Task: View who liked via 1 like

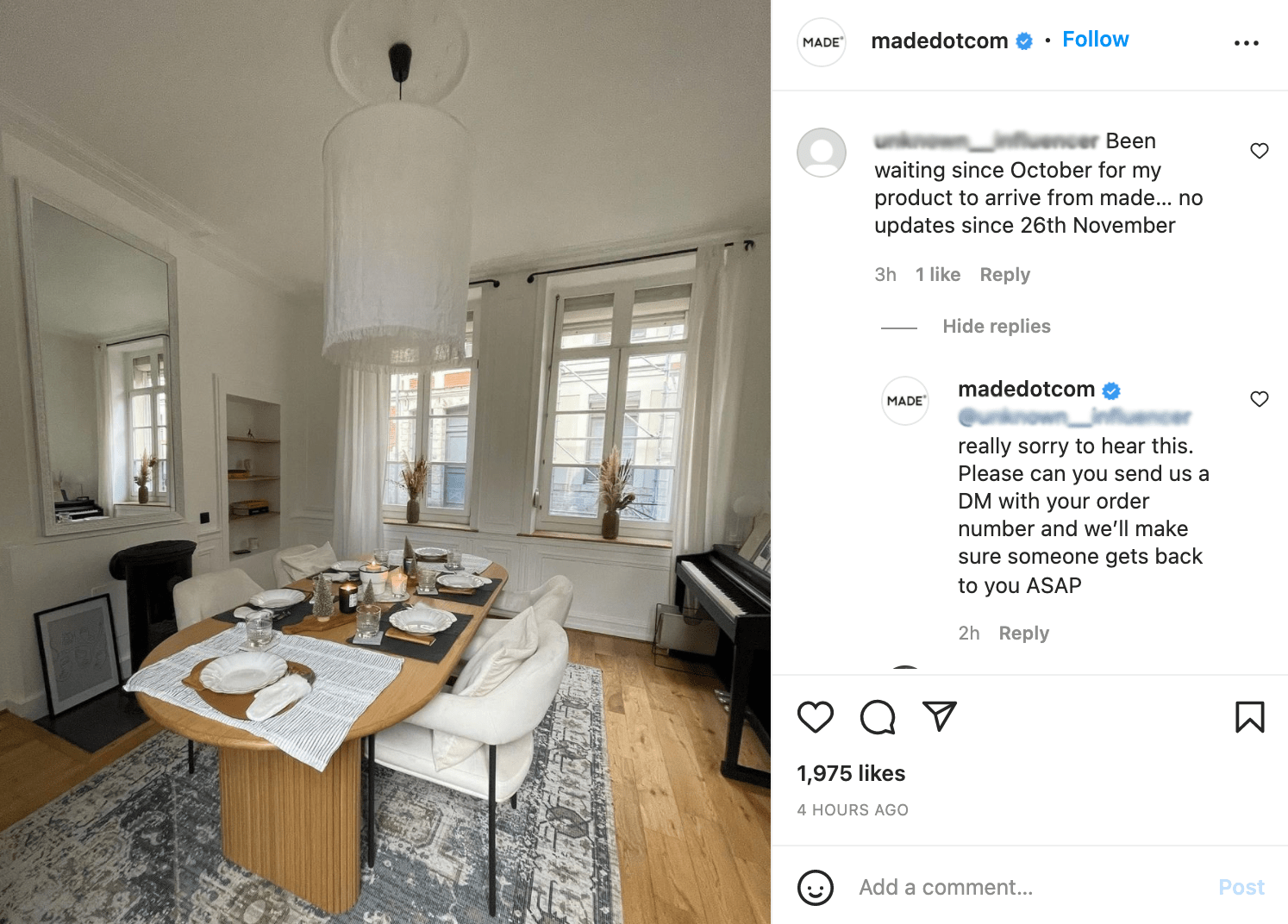Action: click(937, 275)
